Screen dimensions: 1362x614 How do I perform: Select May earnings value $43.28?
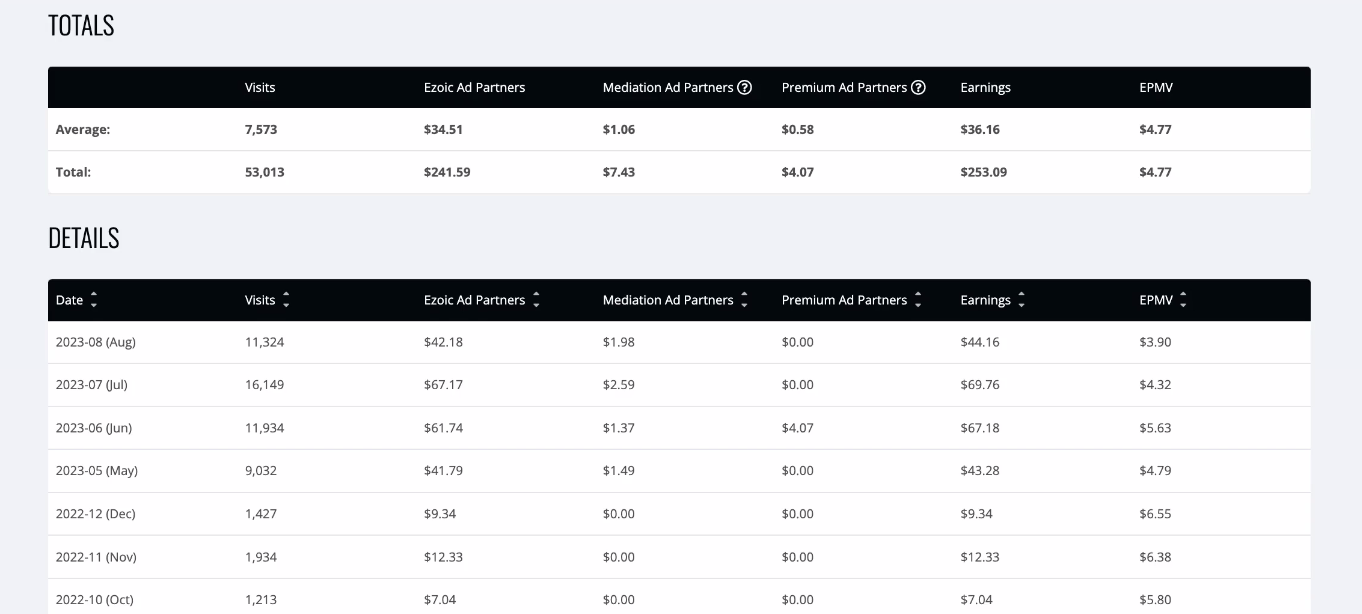coord(980,471)
